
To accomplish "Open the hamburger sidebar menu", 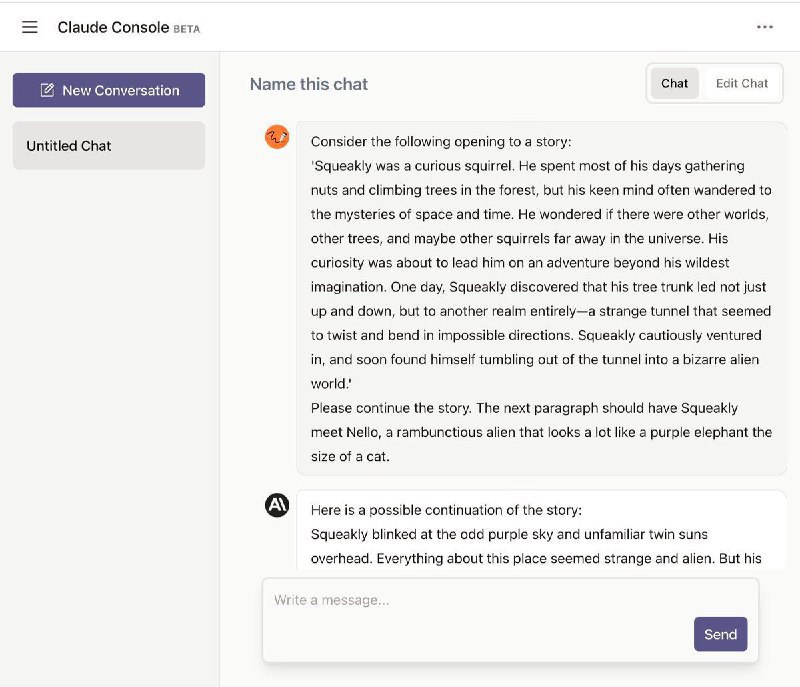I will pyautogui.click(x=30, y=27).
